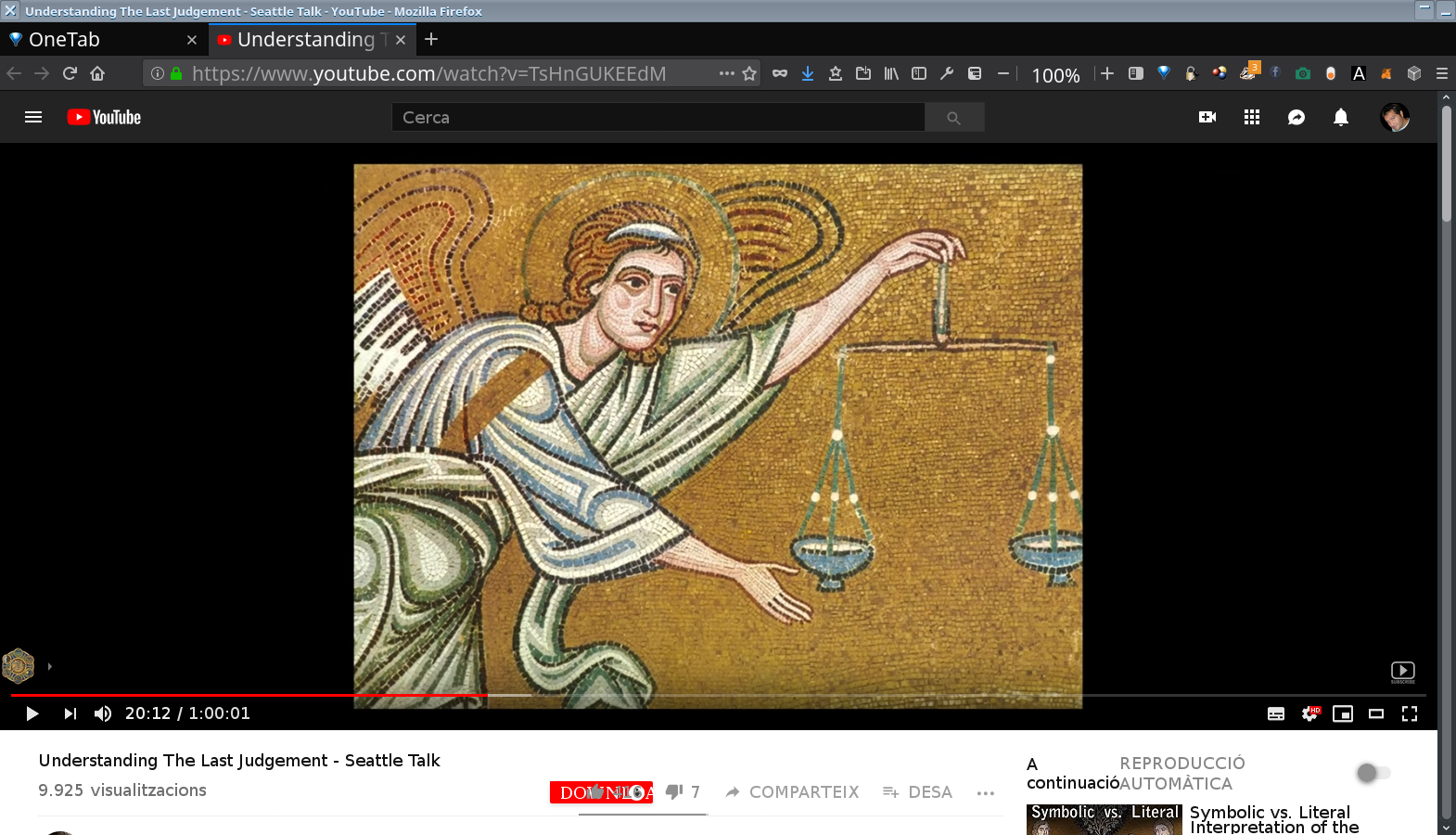Click the blue downloads arrow
Viewport: 1456px width, 835px height.
(x=808, y=73)
